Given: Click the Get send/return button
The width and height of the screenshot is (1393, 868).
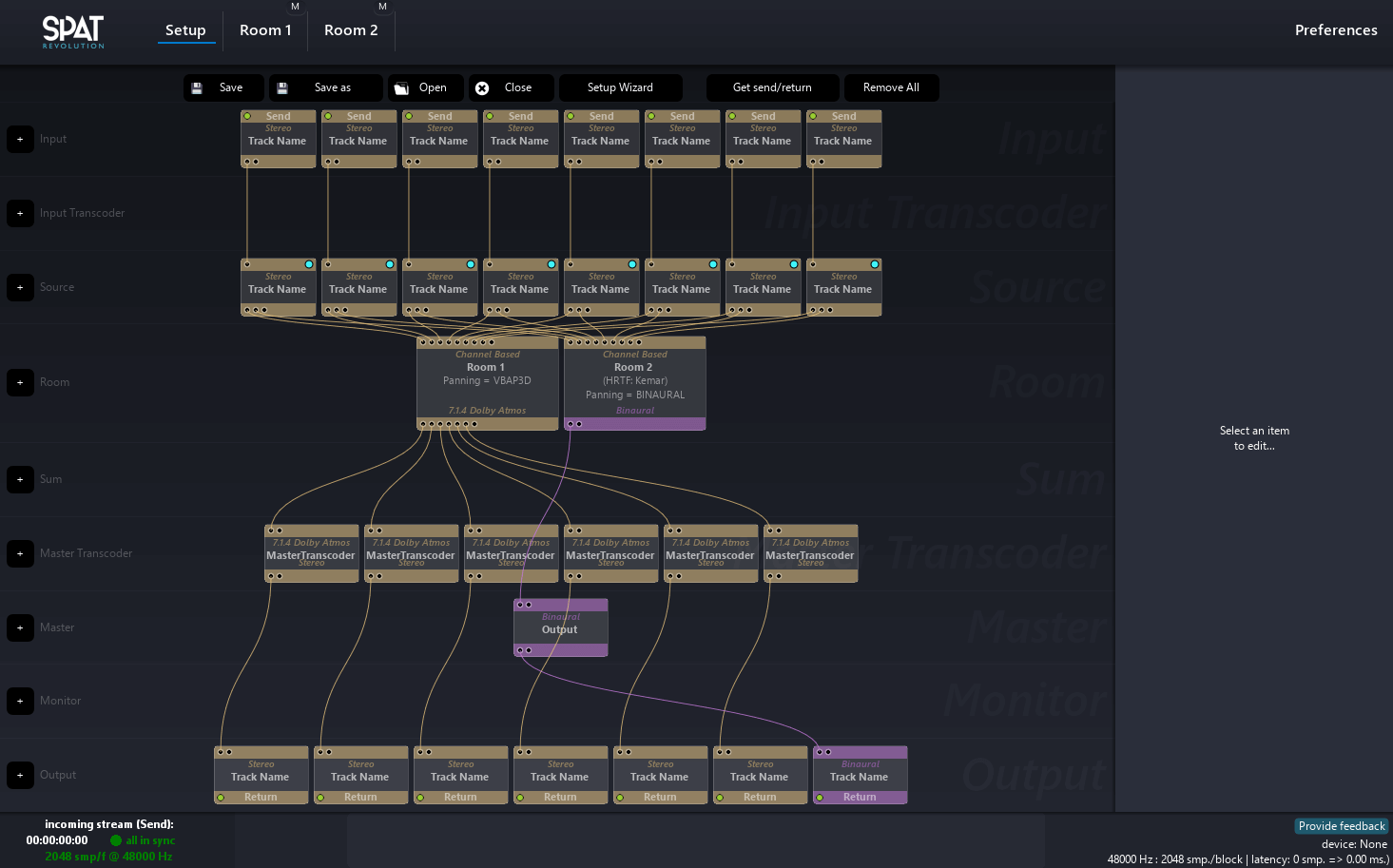Looking at the screenshot, I should 772,87.
